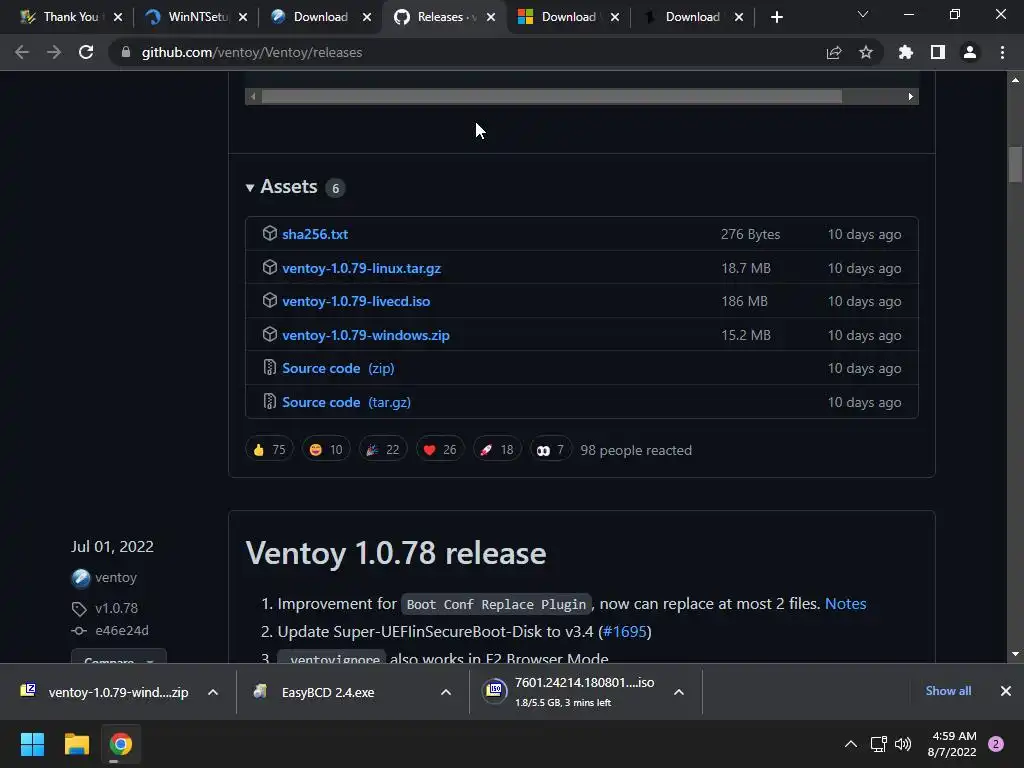Image resolution: width=1024 pixels, height=768 pixels.
Task: Show all downloads
Action: coord(948,691)
